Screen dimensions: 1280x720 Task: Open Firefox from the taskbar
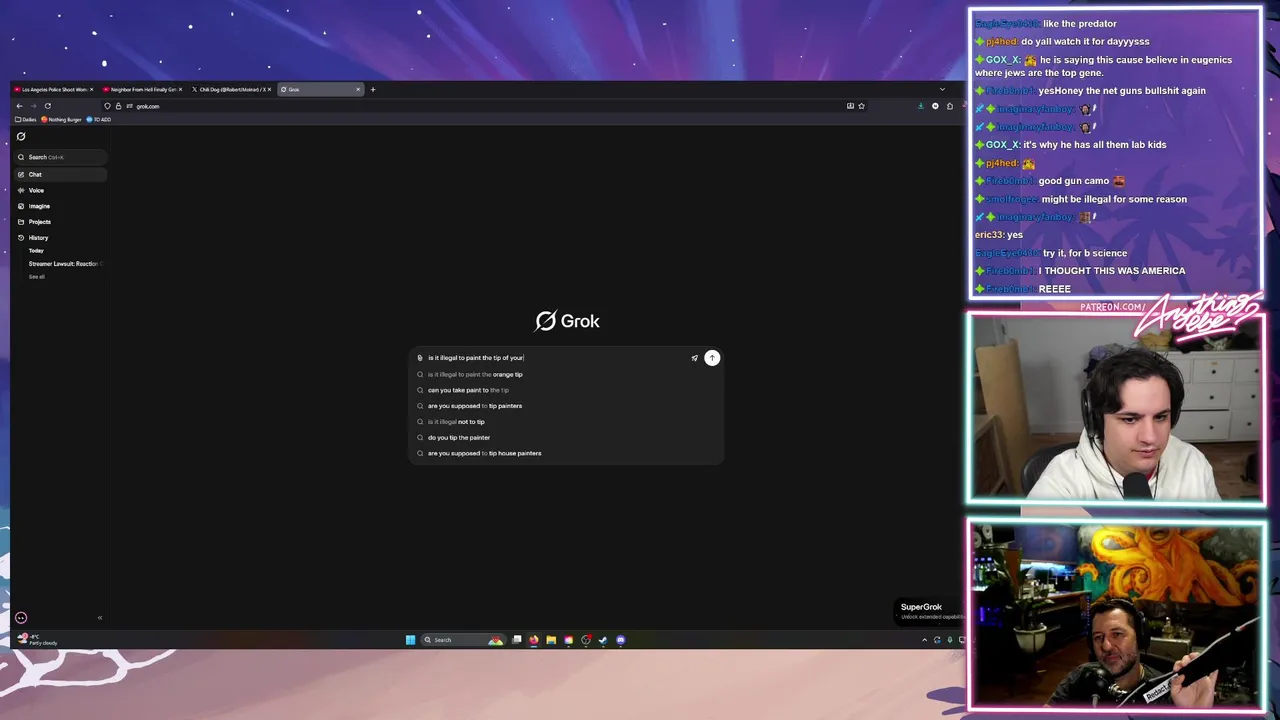[x=534, y=640]
